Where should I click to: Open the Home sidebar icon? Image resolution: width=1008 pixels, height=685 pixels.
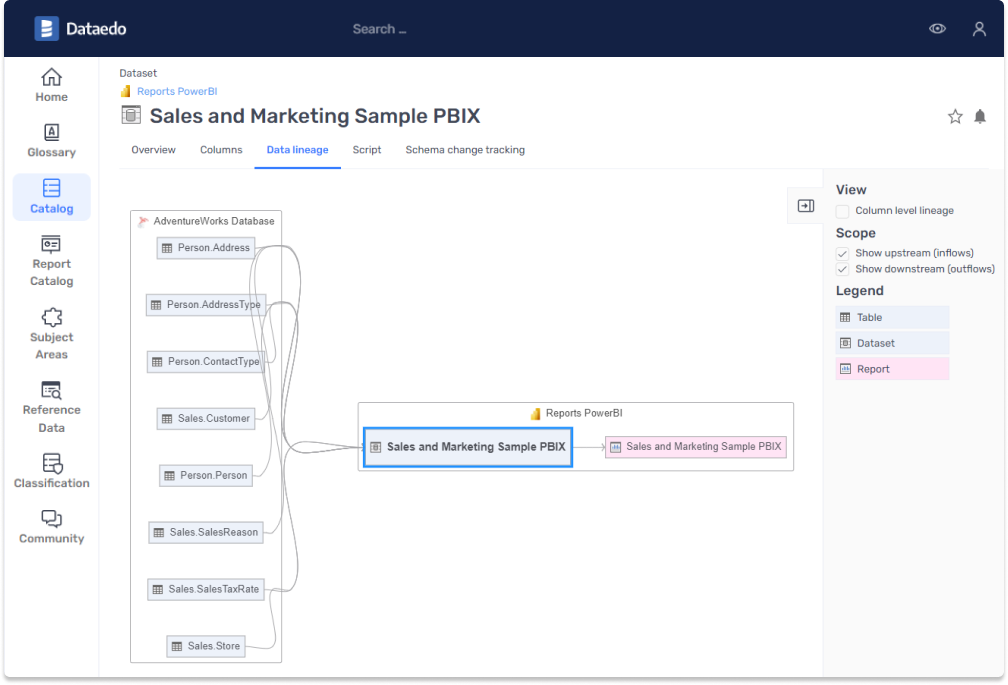tap(51, 78)
